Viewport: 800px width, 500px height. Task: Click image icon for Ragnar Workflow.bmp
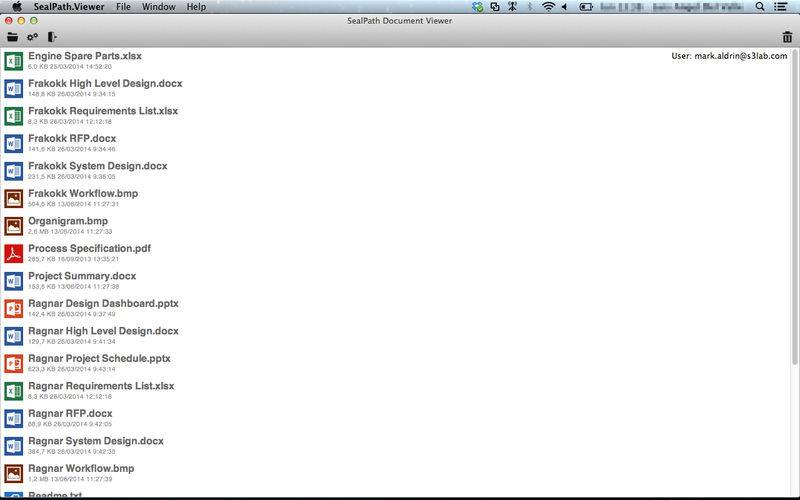click(14, 473)
